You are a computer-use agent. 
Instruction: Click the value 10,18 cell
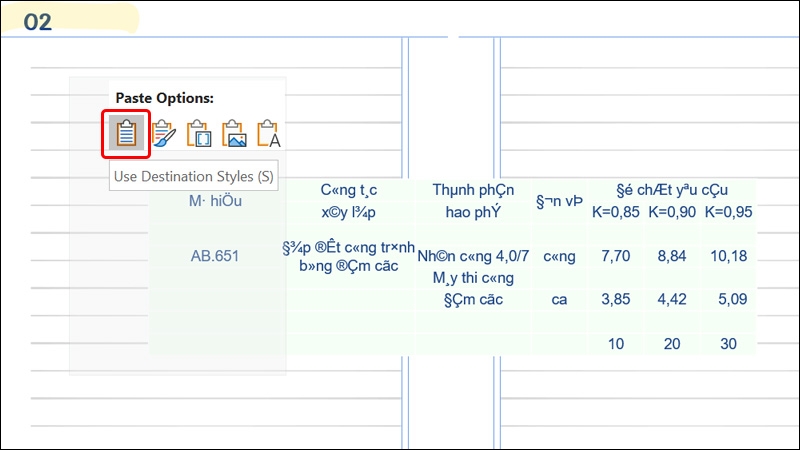[729, 256]
